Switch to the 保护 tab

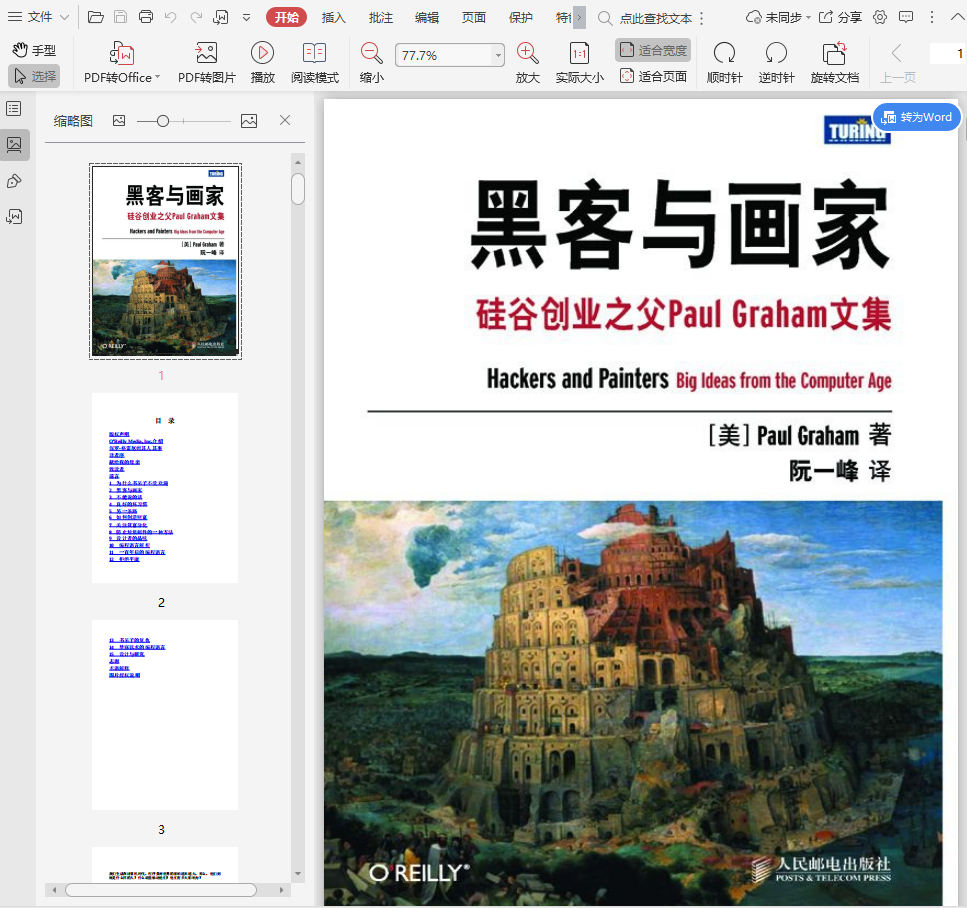tap(521, 17)
